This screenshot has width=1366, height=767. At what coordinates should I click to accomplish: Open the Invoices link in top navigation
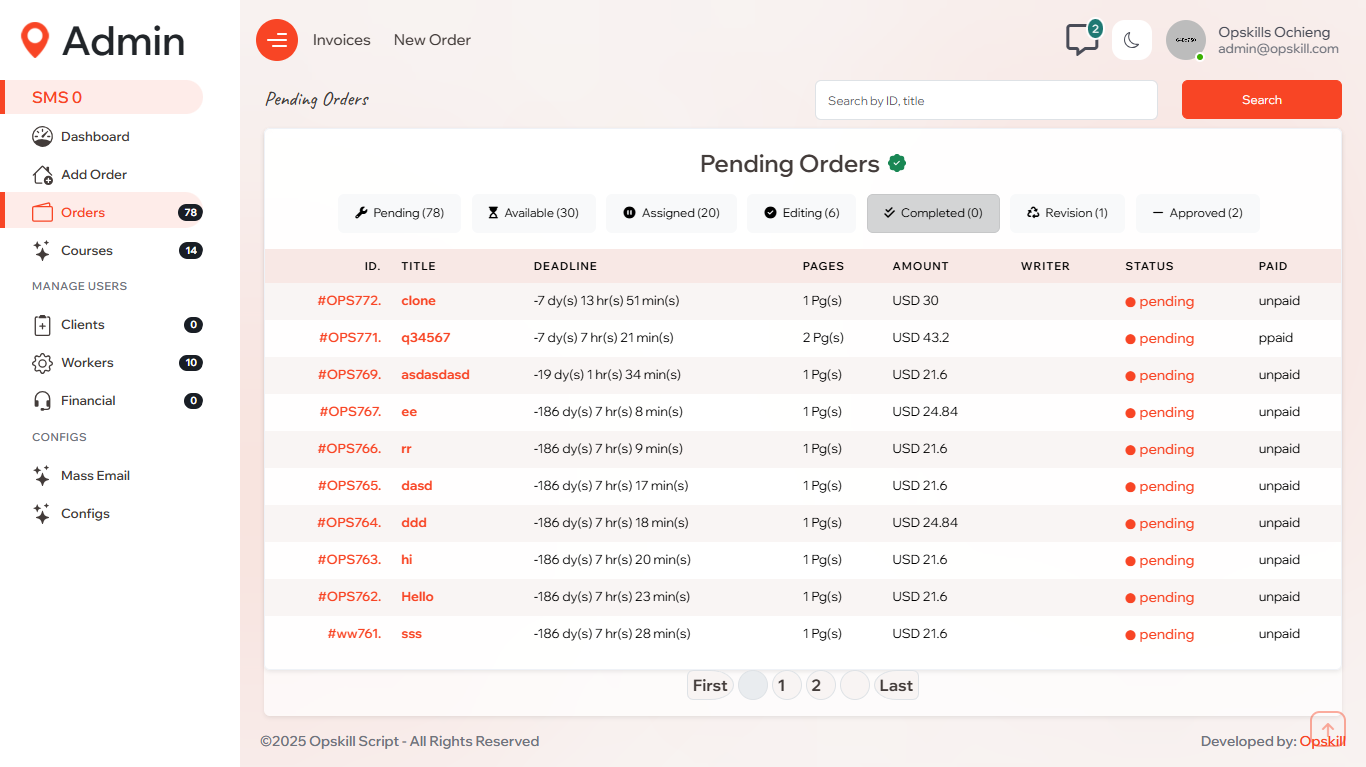(x=341, y=40)
